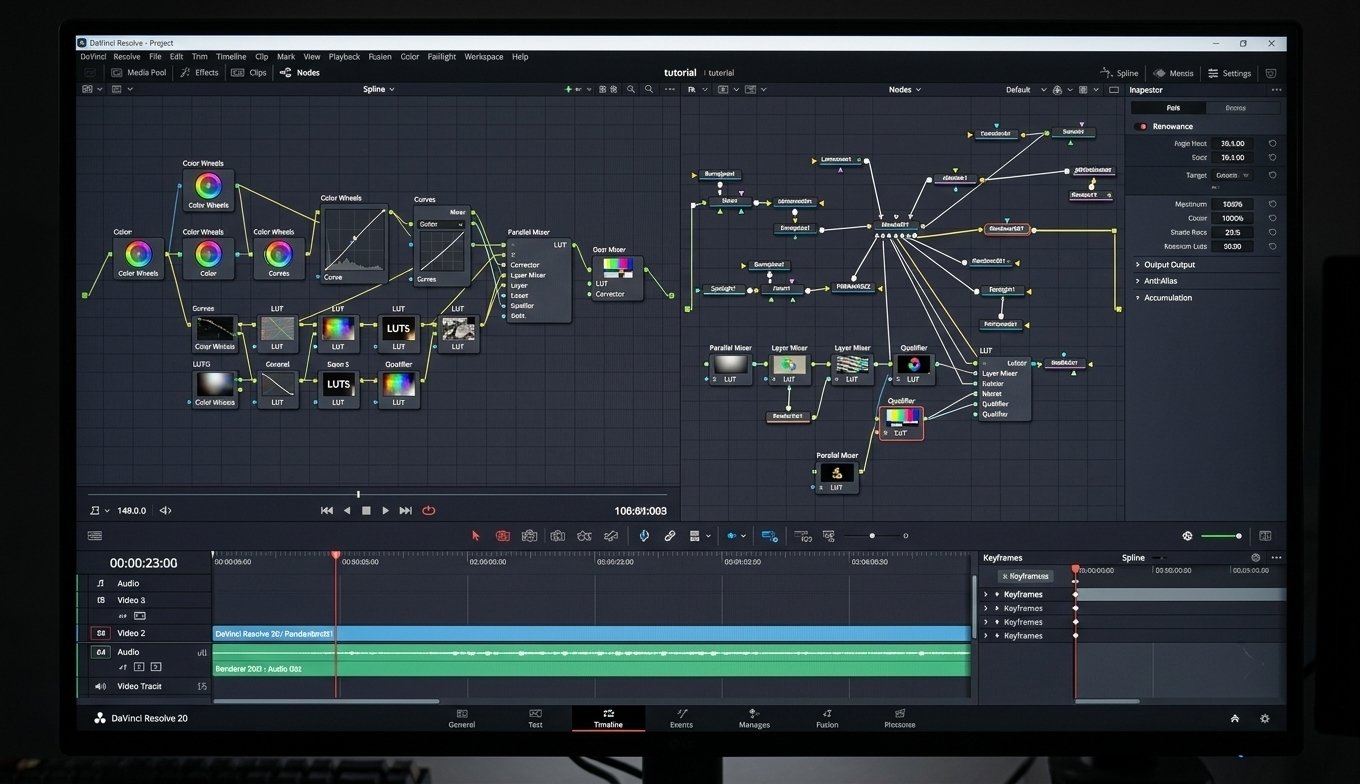This screenshot has width=1360, height=784.
Task: Toggle the red switch beside Renowance
Action: point(1142,127)
